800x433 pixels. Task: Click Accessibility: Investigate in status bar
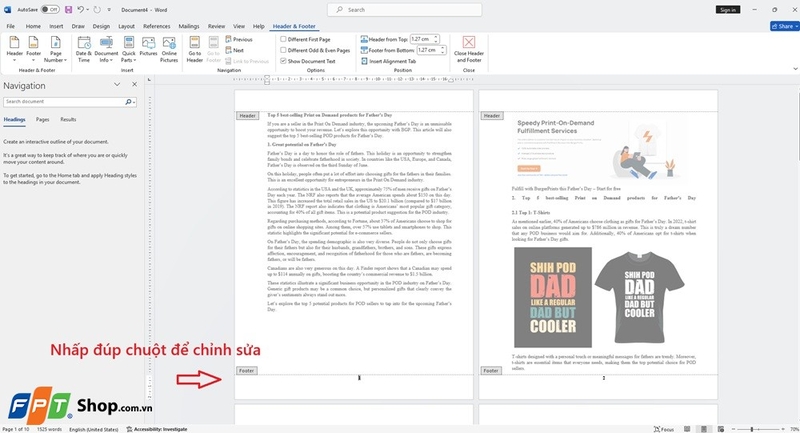157,429
